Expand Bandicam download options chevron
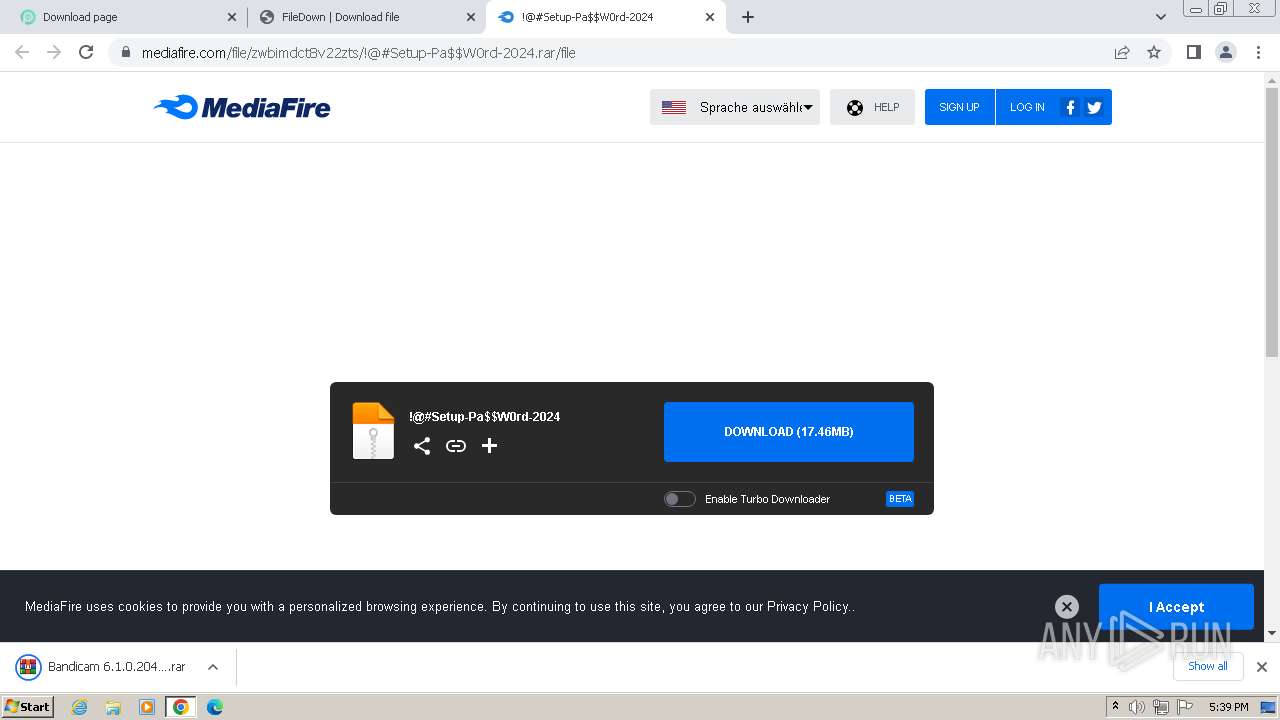Viewport: 1280px width, 720px height. (x=213, y=667)
